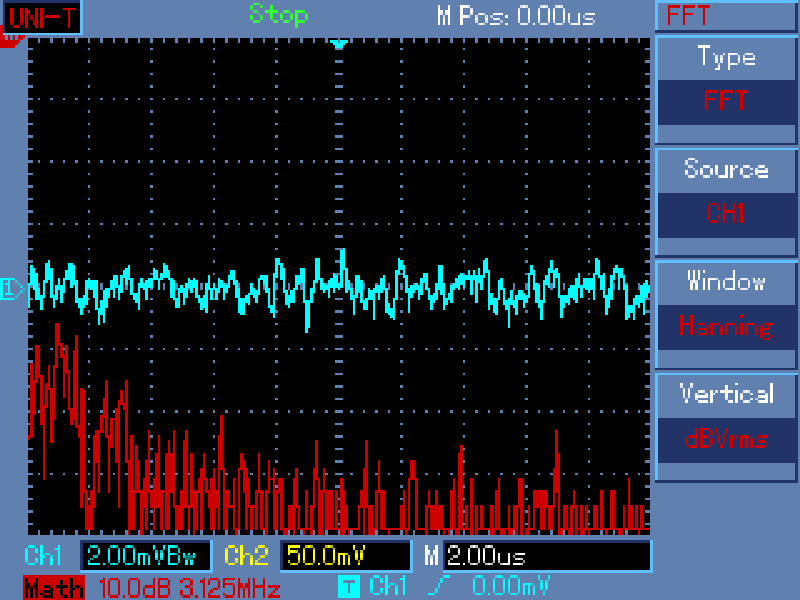Viewport: 800px width, 600px height.
Task: Select the Type menu option
Action: (x=726, y=57)
